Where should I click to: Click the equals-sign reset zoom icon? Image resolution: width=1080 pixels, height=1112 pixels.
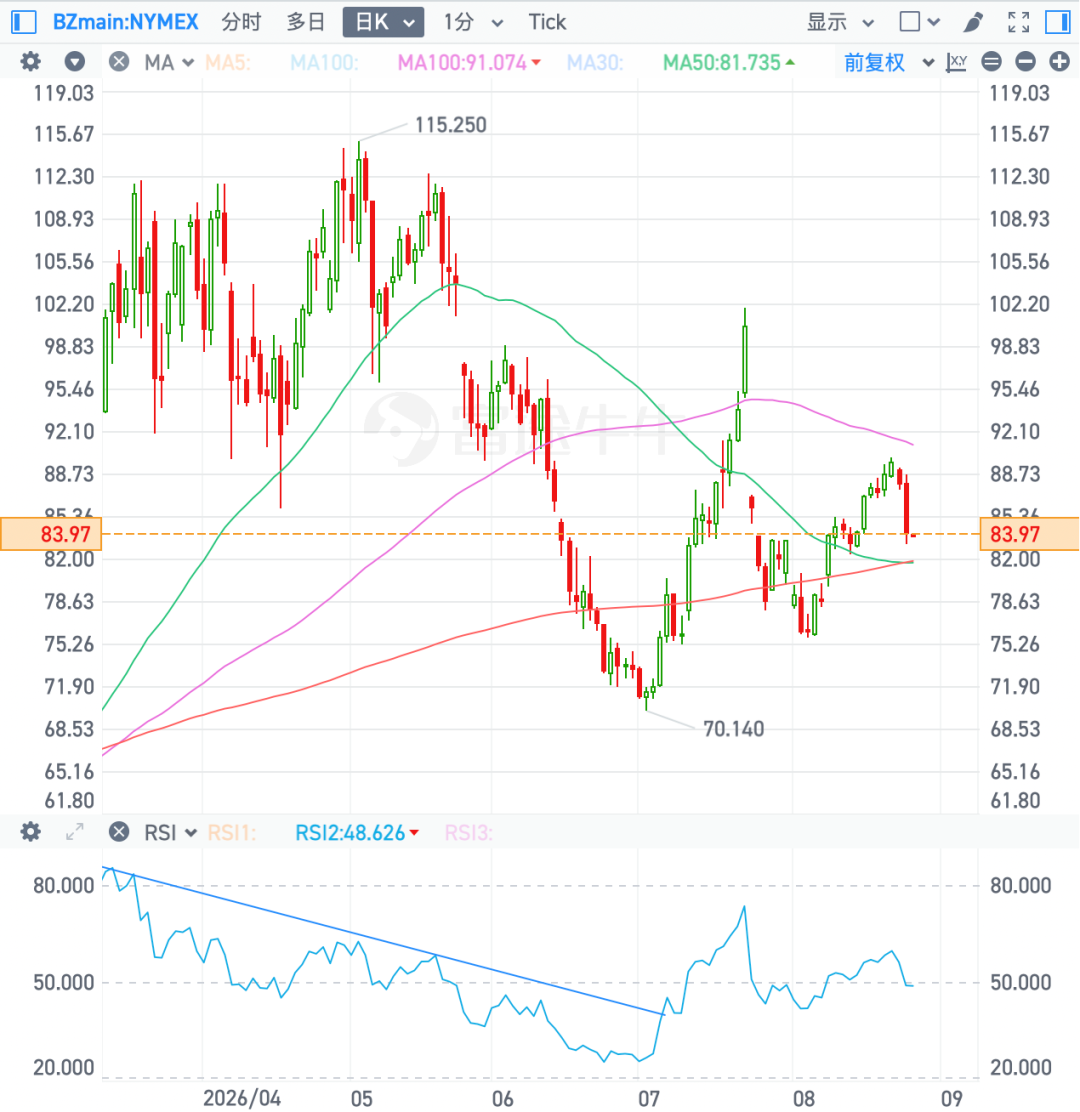pos(991,62)
